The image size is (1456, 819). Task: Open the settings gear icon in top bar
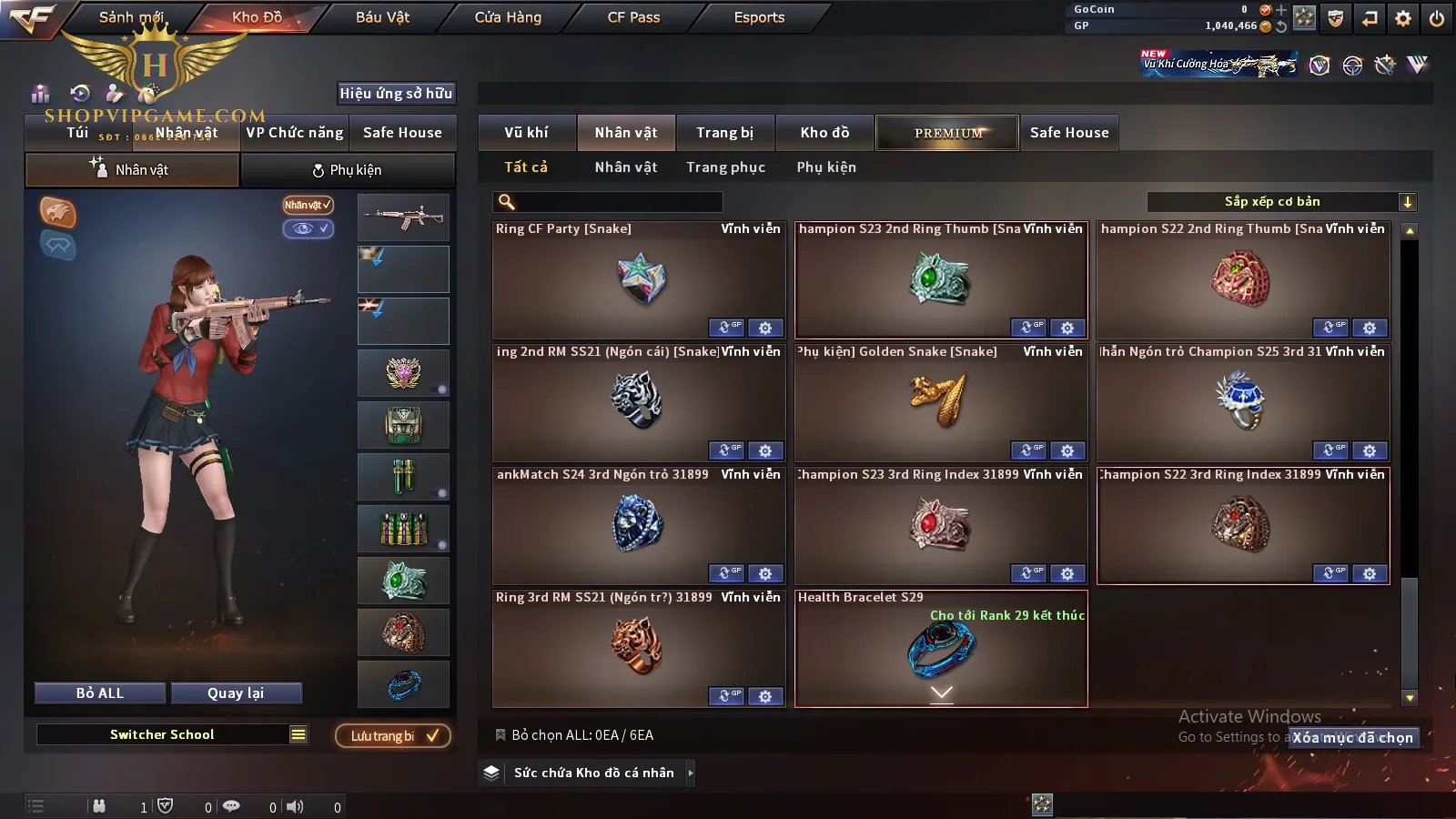1403,18
